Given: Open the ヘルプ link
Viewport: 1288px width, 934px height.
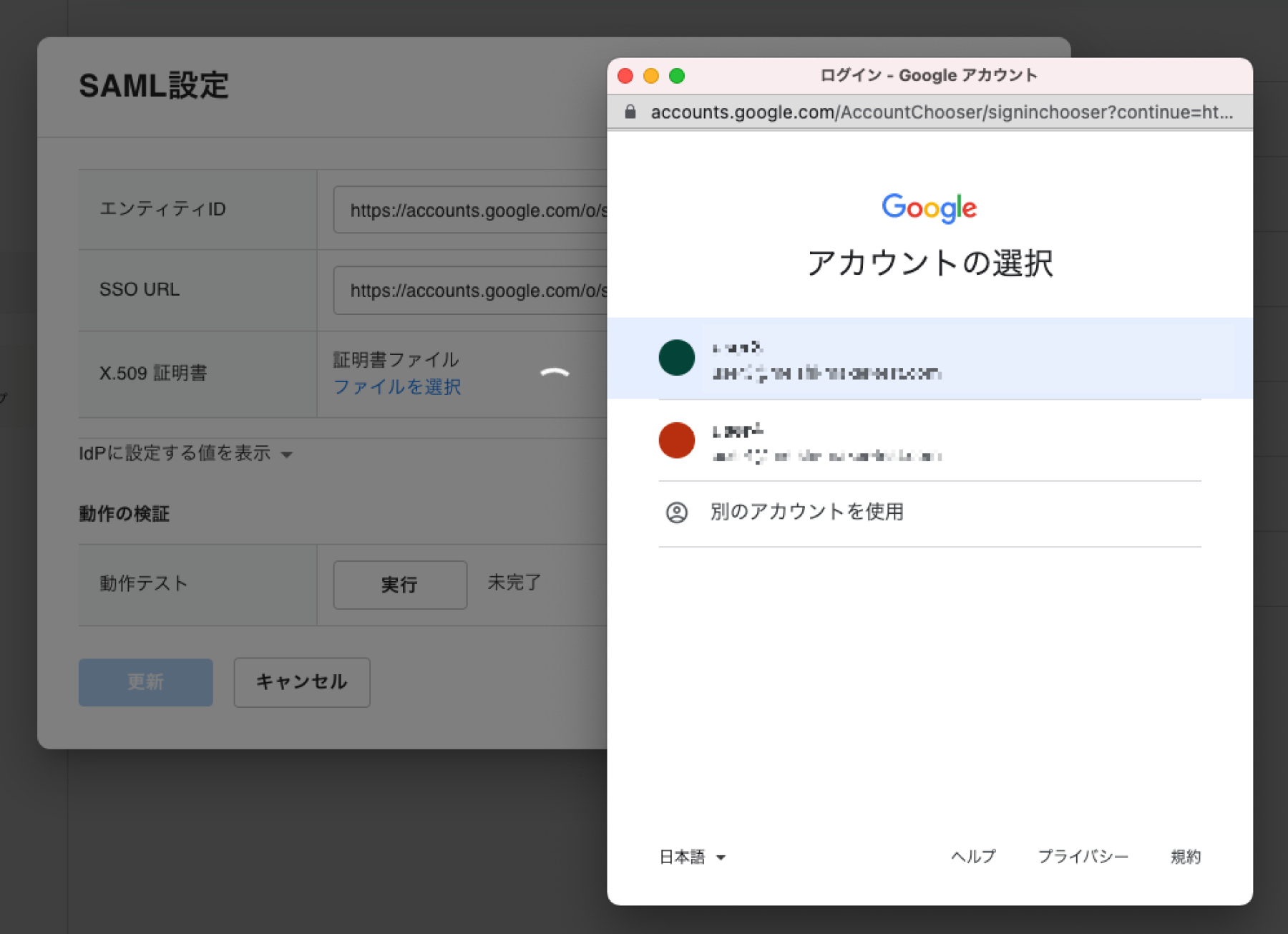Looking at the screenshot, I should click(973, 857).
